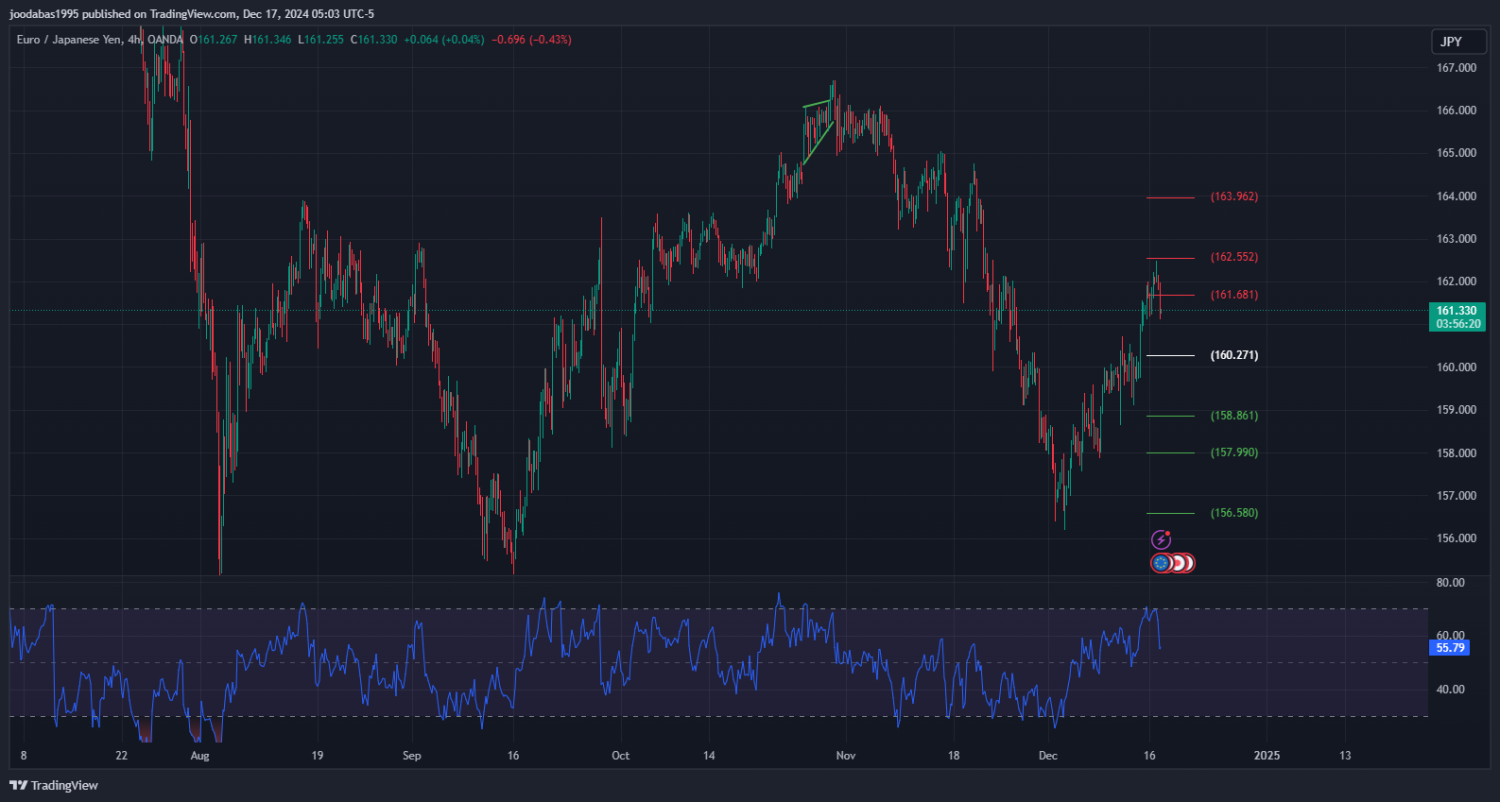Click the RSI value label 55.79
Viewport: 1500px width, 802px height.
[x=1450, y=648]
